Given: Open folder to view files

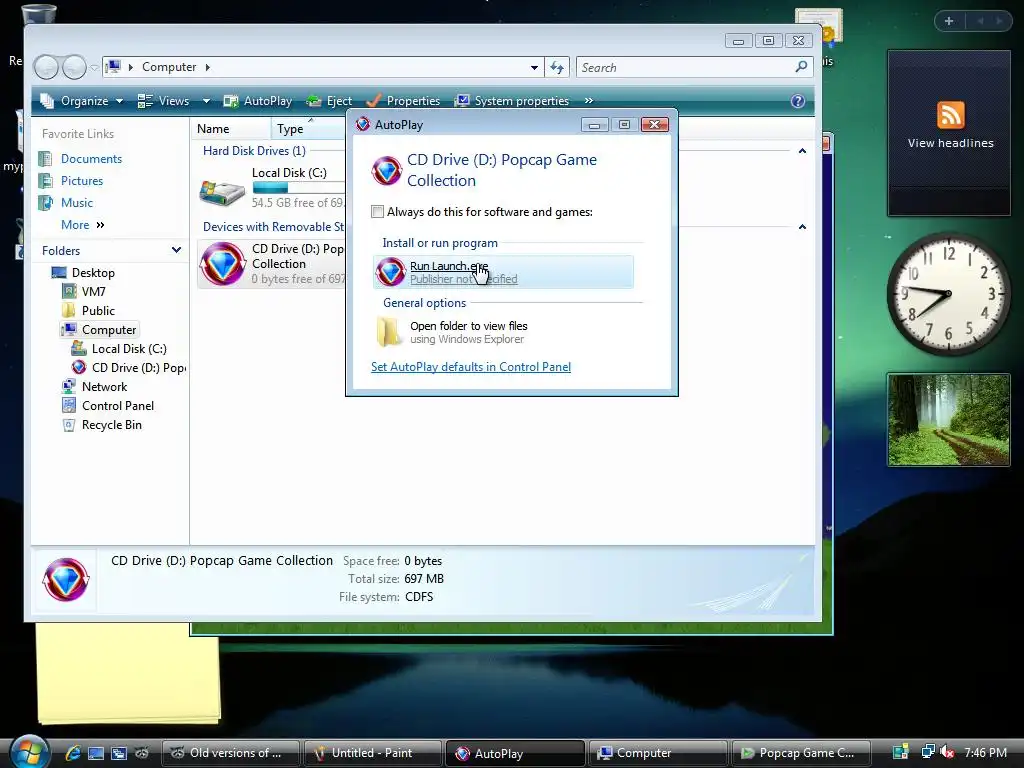Looking at the screenshot, I should click(468, 332).
